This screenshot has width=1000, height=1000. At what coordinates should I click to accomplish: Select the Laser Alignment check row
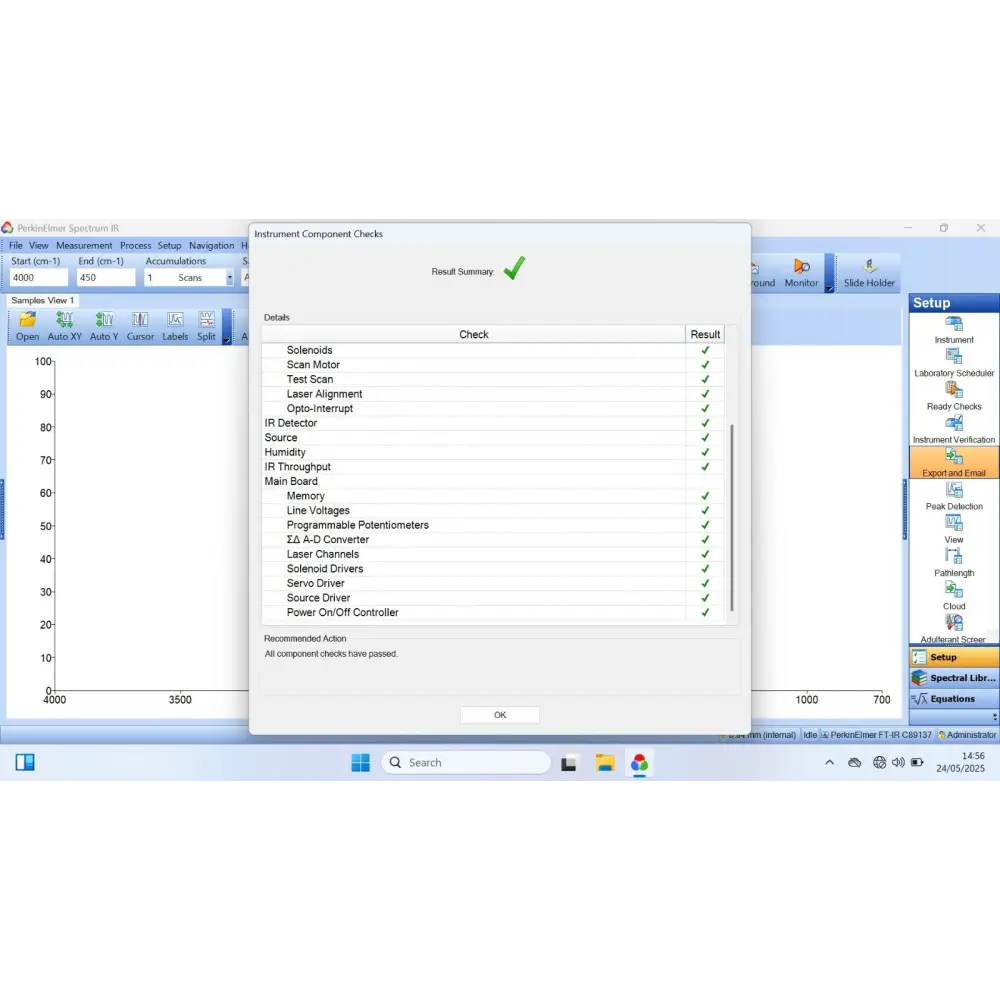[493, 394]
